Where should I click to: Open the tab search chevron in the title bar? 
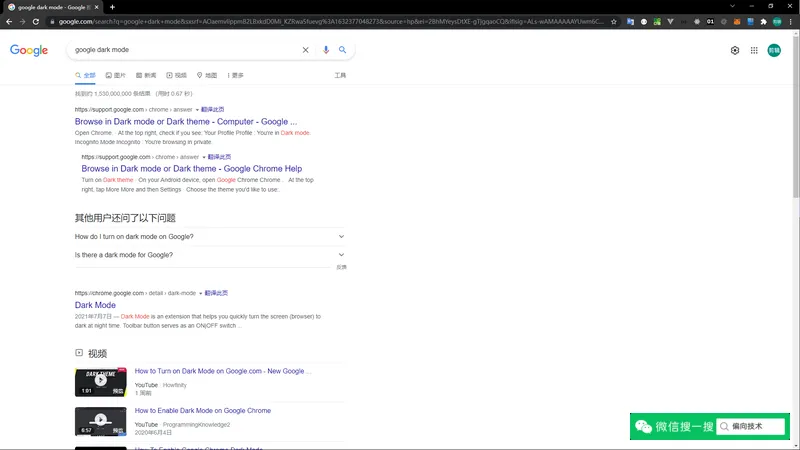[x=732, y=6]
